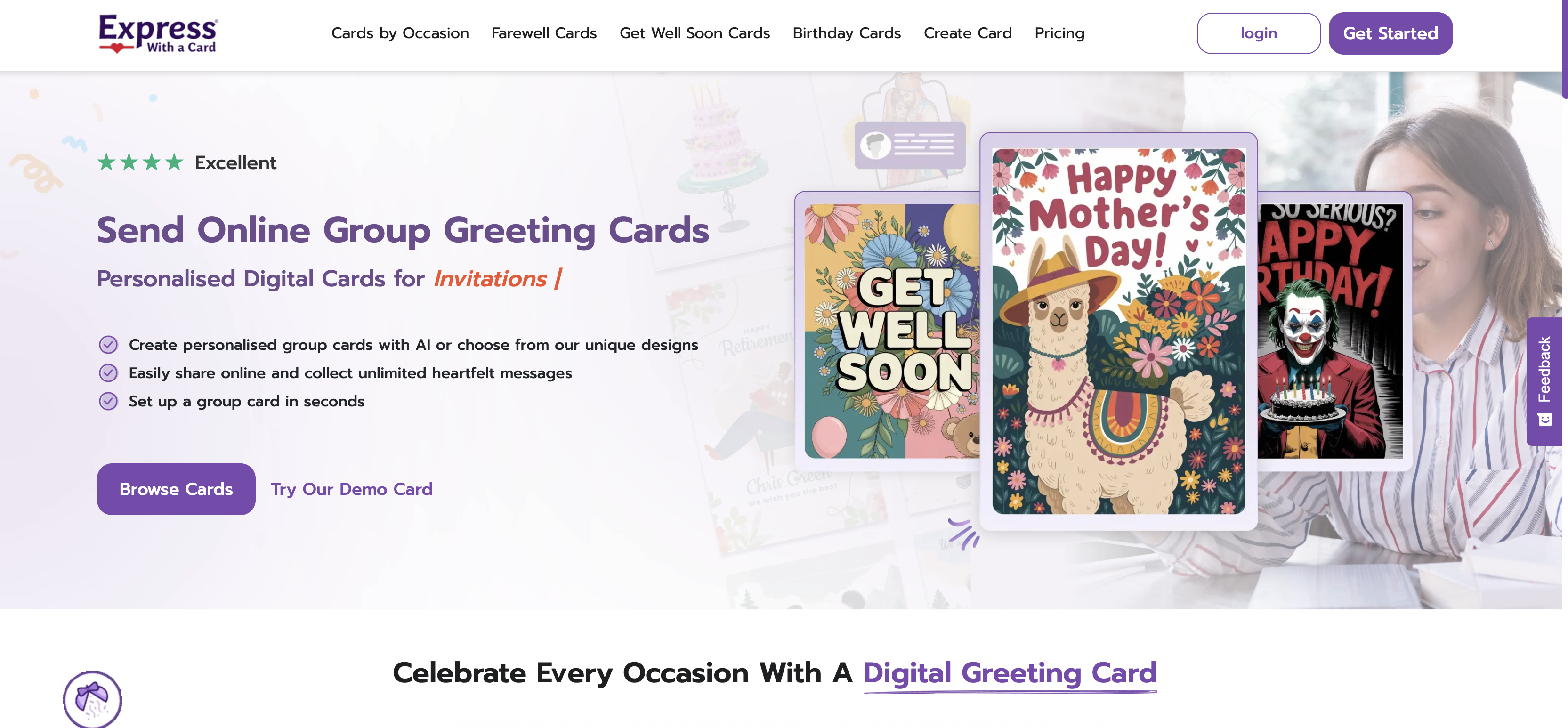Viewport: 1568px width, 728px height.
Task: Click the checkmark beside 'Easily share online'
Action: click(108, 372)
